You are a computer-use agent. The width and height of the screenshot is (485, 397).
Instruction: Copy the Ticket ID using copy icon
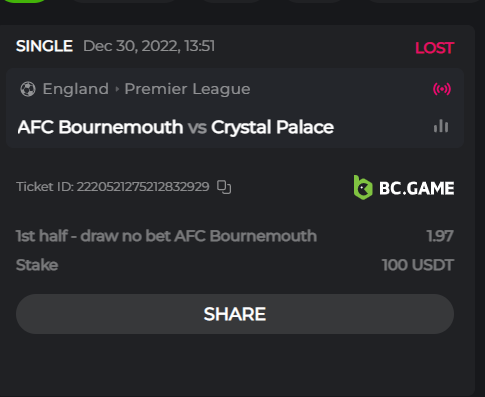(224, 187)
